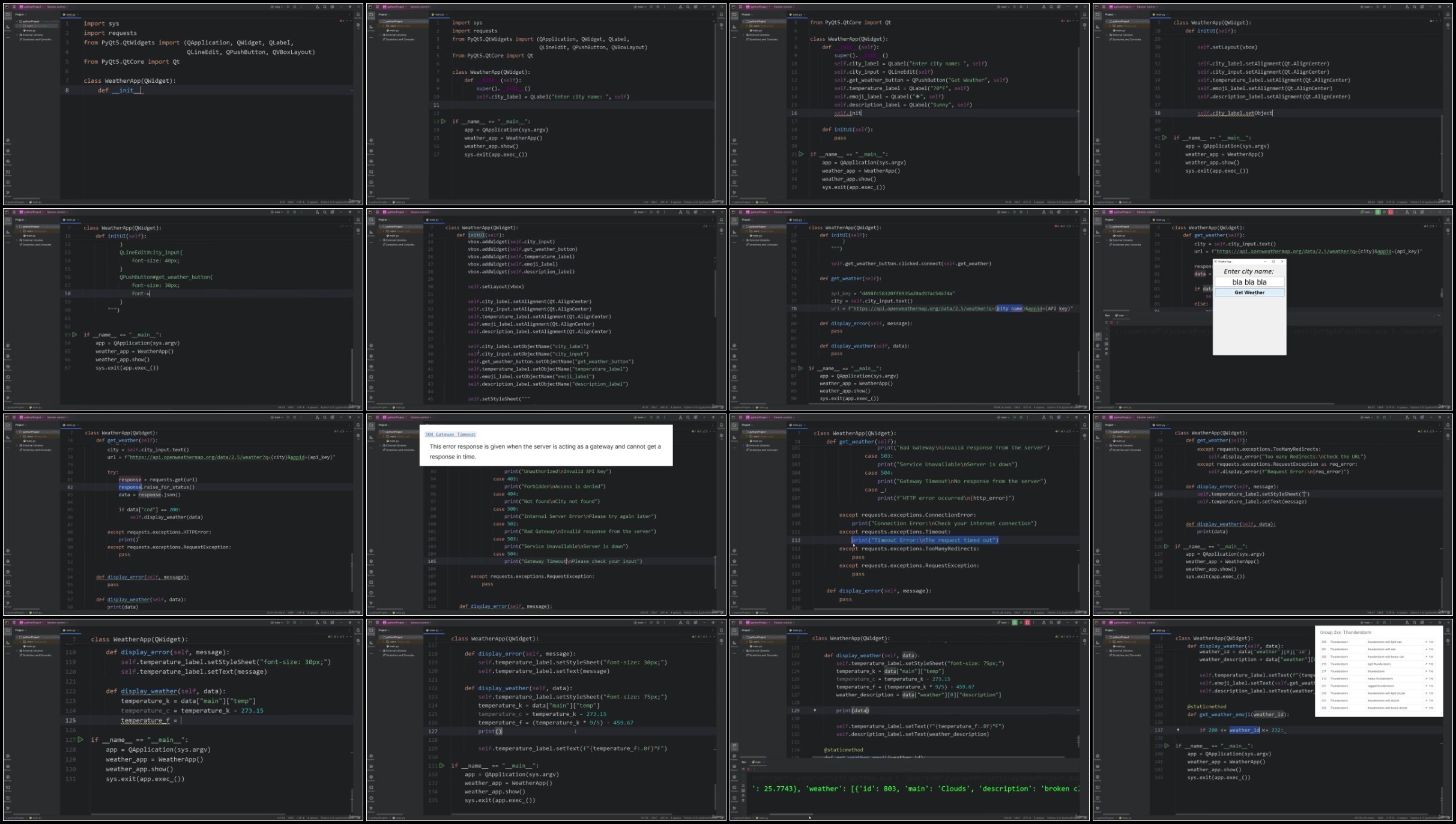Click highlighted 'city name' placeholder in api_key frame URL
Viewport: 1456px width, 824px height.
coord(1010,308)
